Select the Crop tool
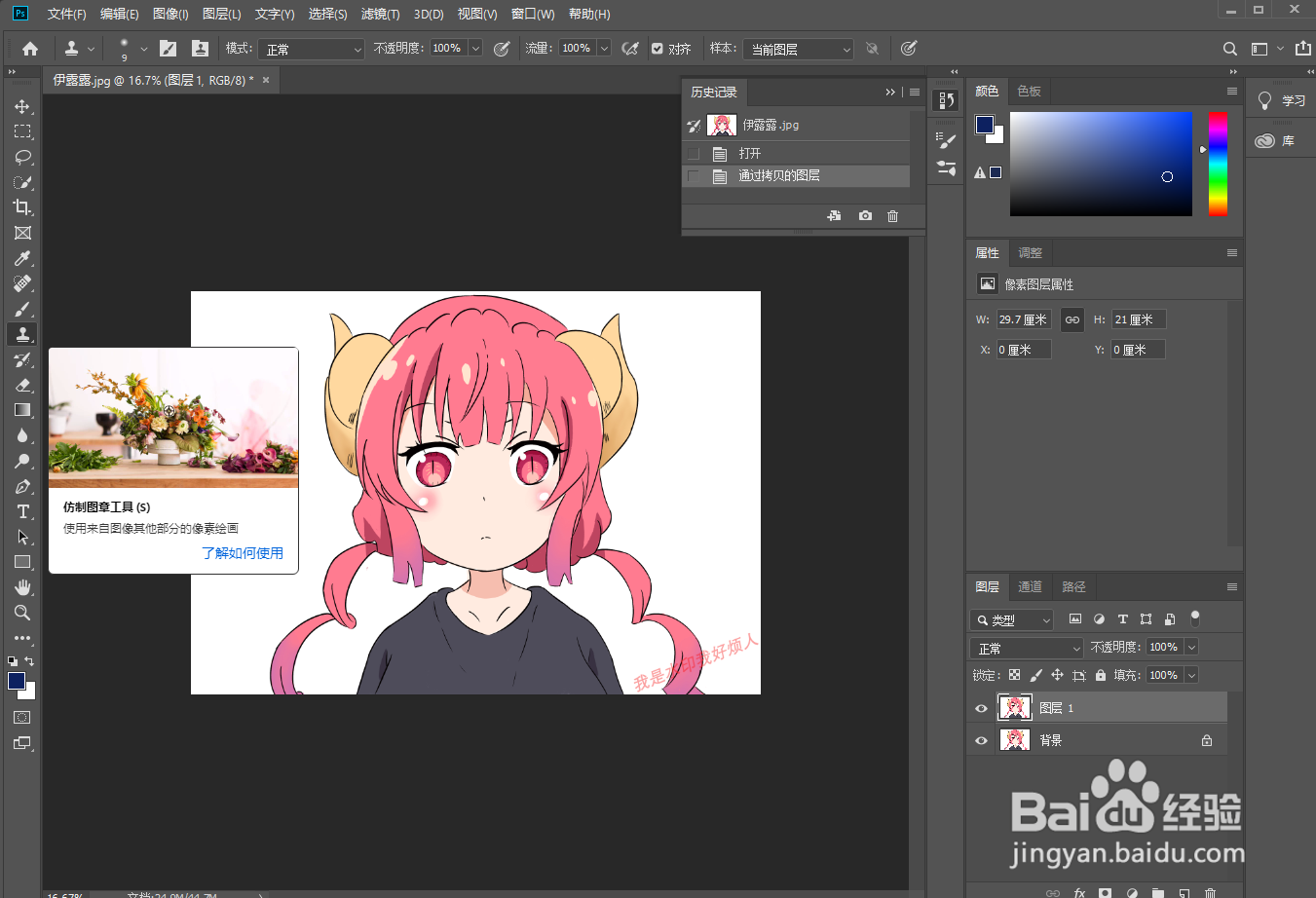 22,207
